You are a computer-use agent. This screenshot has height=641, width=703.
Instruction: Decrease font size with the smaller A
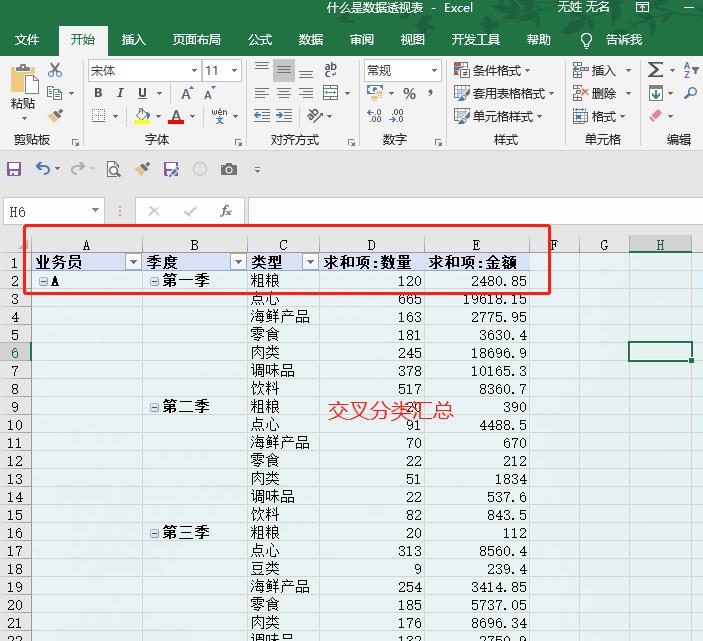point(209,93)
